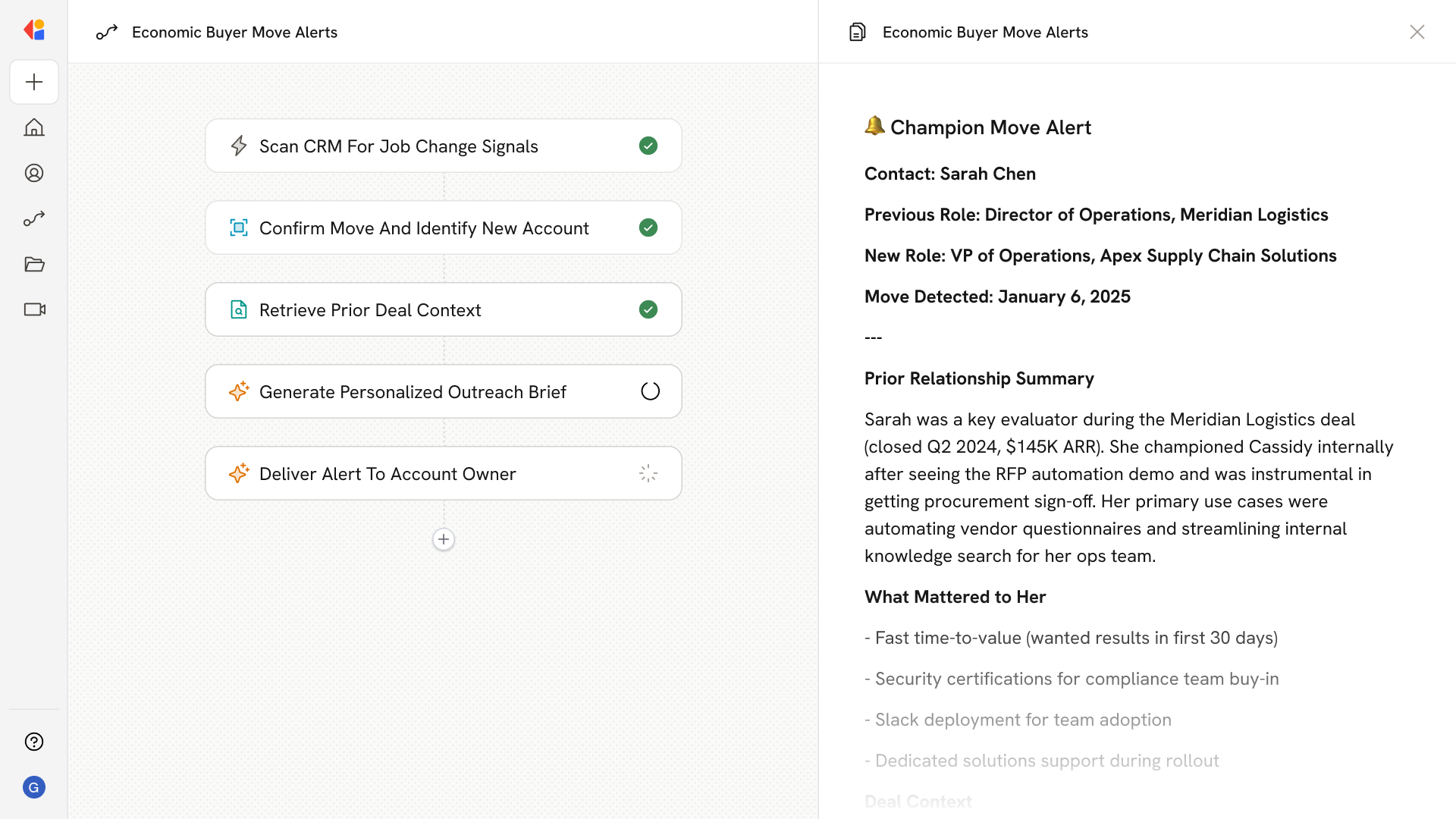Click green checkmark on Scan CRM step
This screenshot has height=819, width=1456.
[x=648, y=146]
